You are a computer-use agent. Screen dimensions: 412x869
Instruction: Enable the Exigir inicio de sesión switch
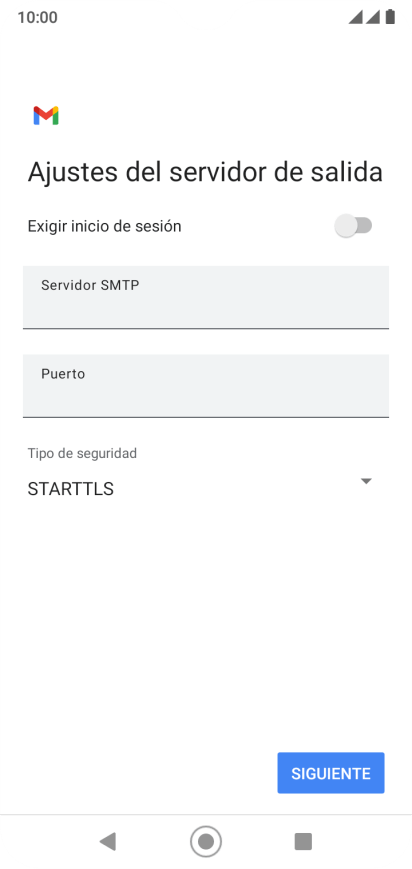tap(353, 226)
